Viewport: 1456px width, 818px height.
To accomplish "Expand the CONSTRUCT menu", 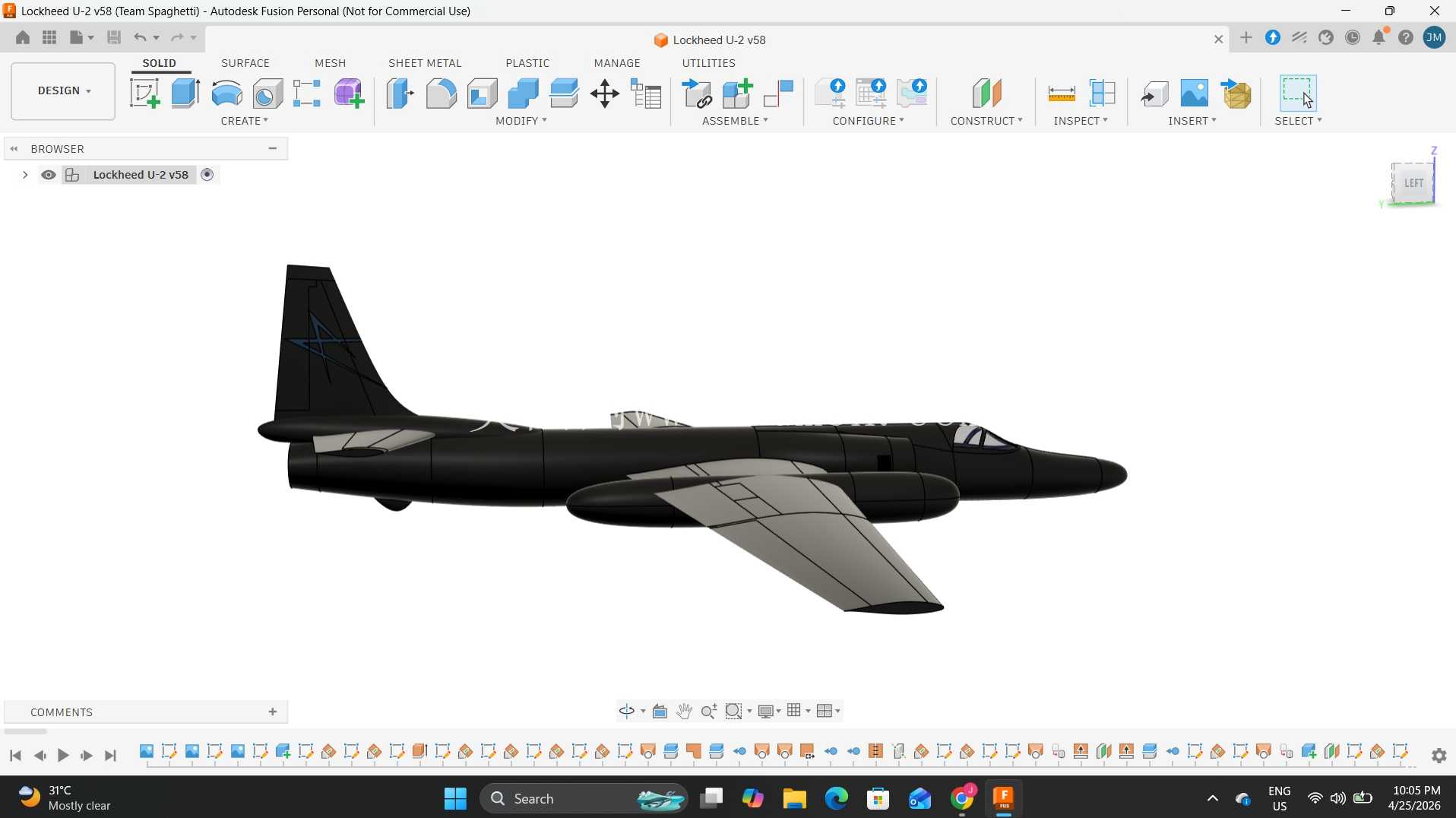I will tap(986, 121).
